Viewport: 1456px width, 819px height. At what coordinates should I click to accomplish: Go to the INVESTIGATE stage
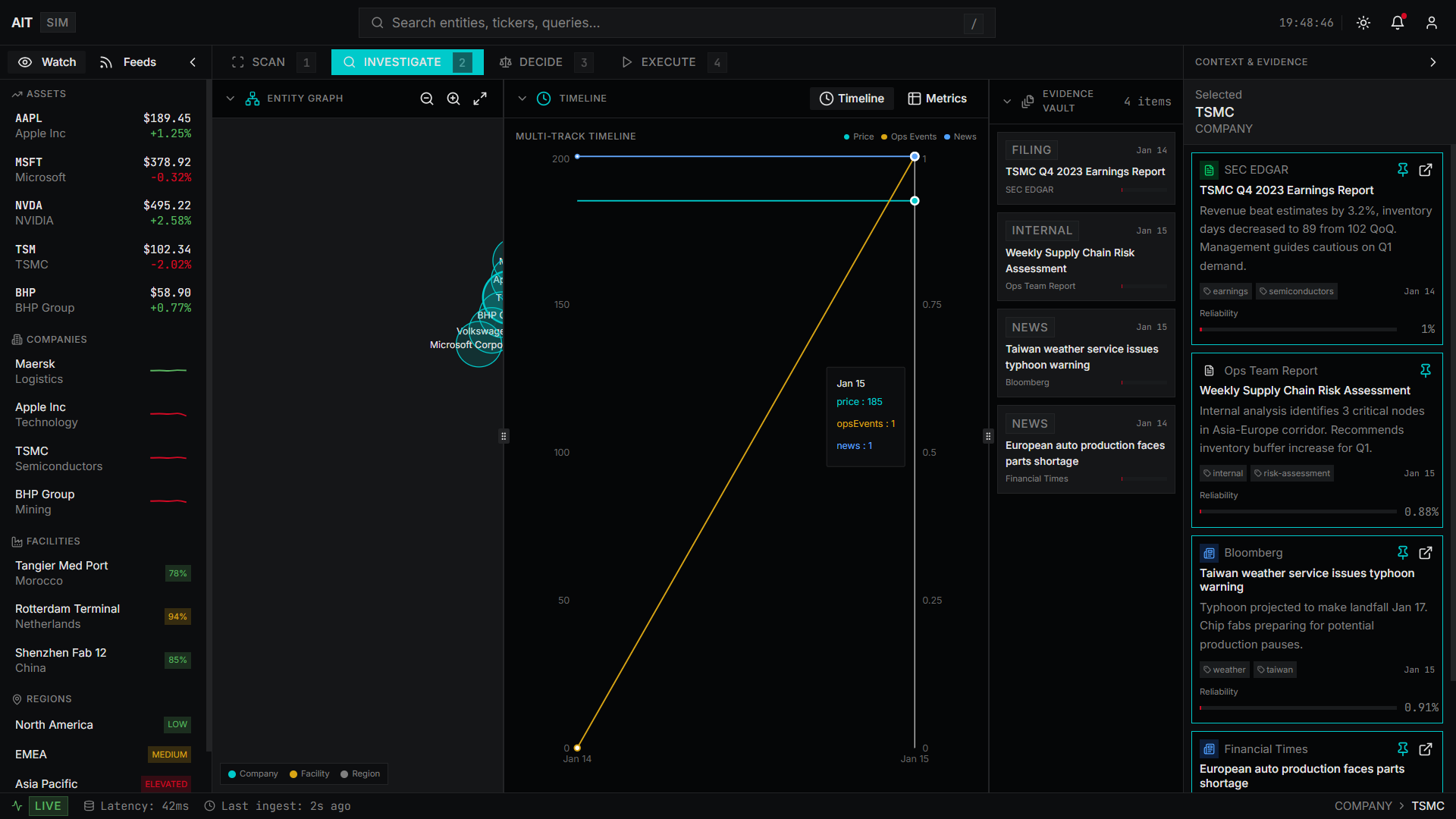(x=407, y=62)
